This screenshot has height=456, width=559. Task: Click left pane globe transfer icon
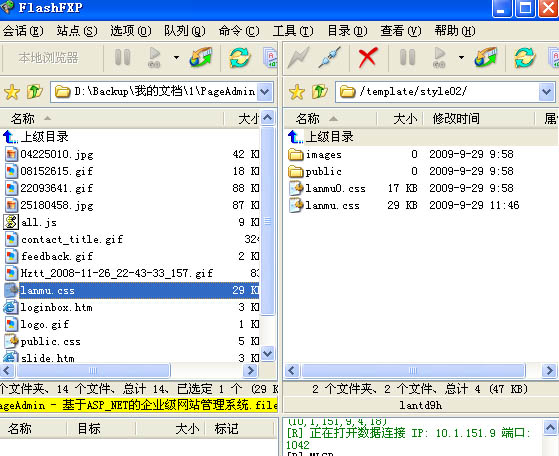[x=201, y=57]
